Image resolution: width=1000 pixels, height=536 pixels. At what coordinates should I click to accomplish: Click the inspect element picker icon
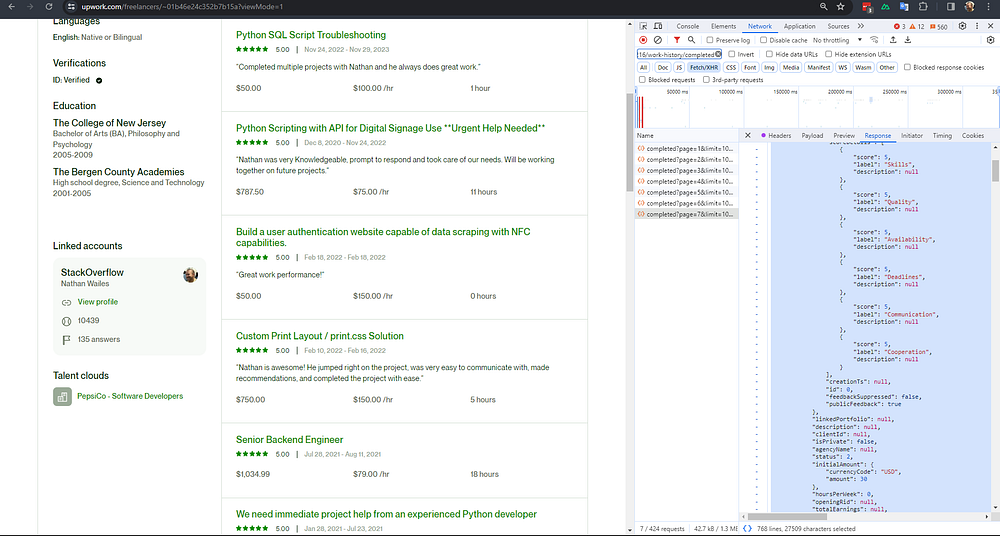(643, 26)
